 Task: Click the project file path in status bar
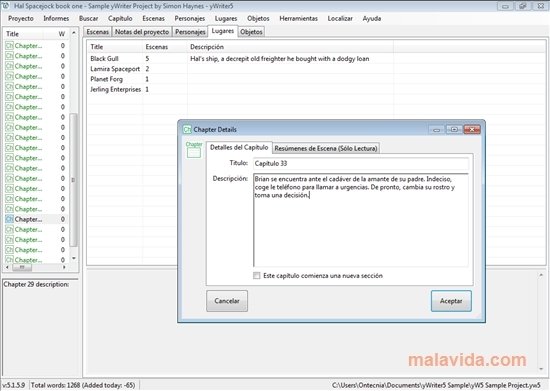pos(436,385)
